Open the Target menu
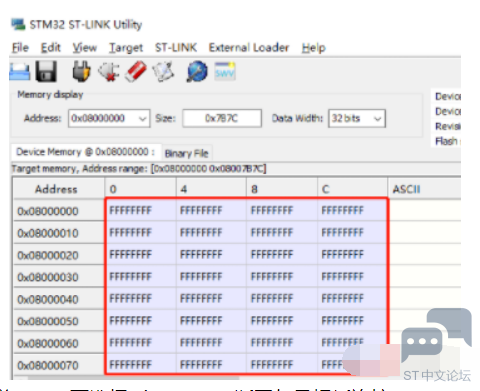The image size is (480, 391). 126,48
